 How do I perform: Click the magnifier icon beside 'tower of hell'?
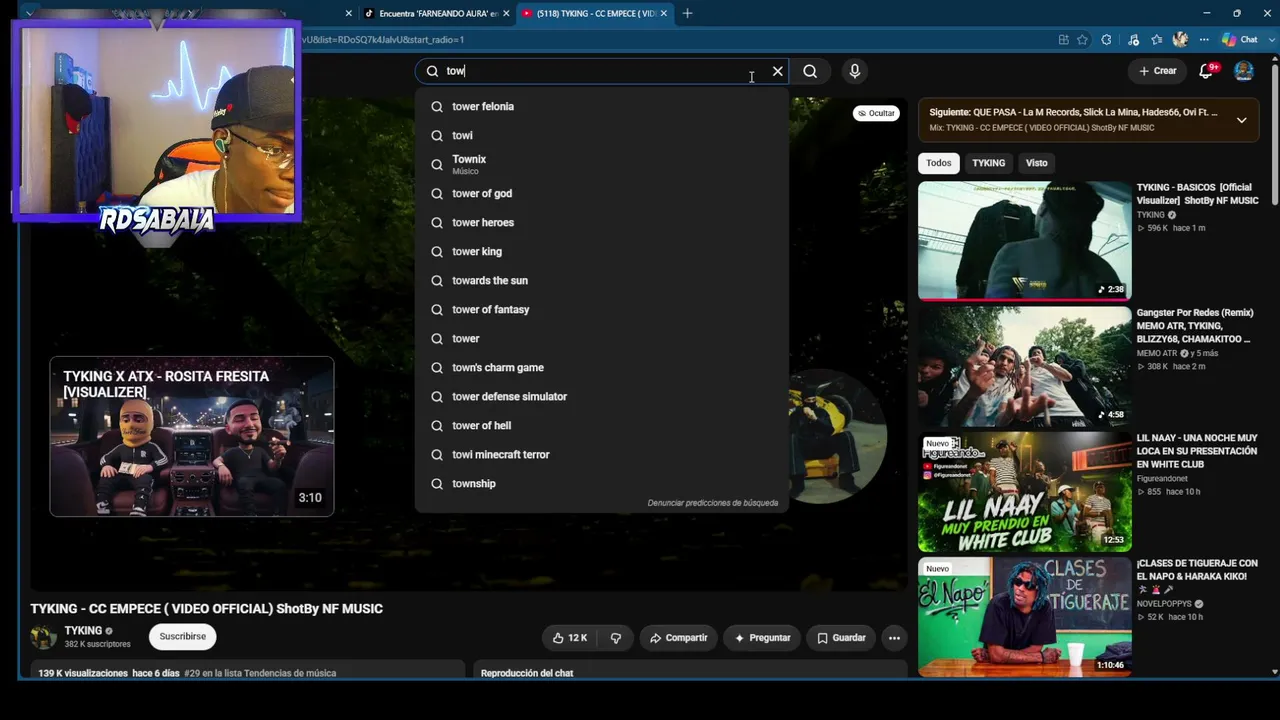pyautogui.click(x=437, y=425)
